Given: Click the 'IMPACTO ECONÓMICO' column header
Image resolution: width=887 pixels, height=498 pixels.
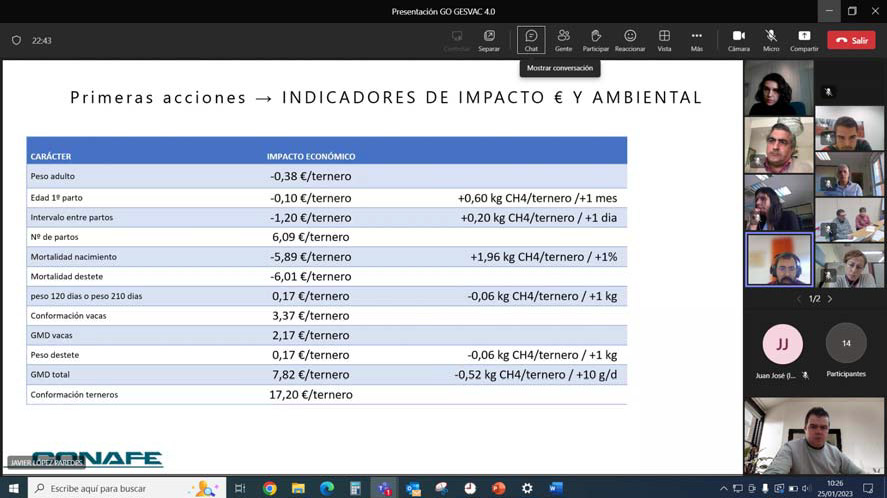Looking at the screenshot, I should click(311, 156).
